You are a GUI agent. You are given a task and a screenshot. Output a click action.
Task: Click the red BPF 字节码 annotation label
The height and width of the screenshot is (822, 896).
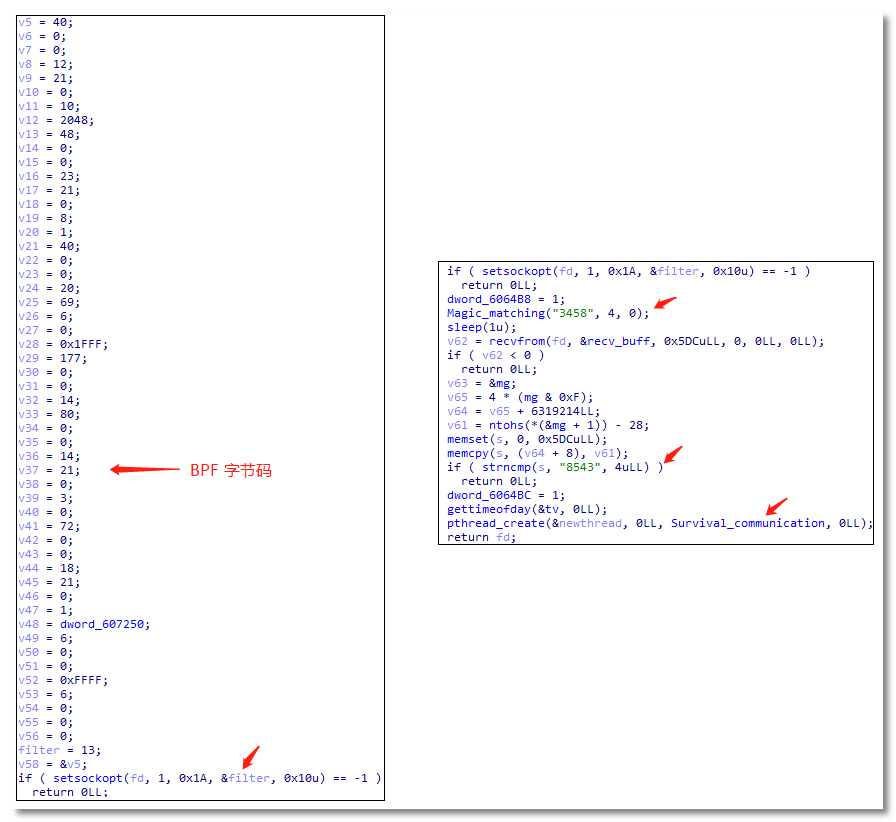(x=230, y=470)
